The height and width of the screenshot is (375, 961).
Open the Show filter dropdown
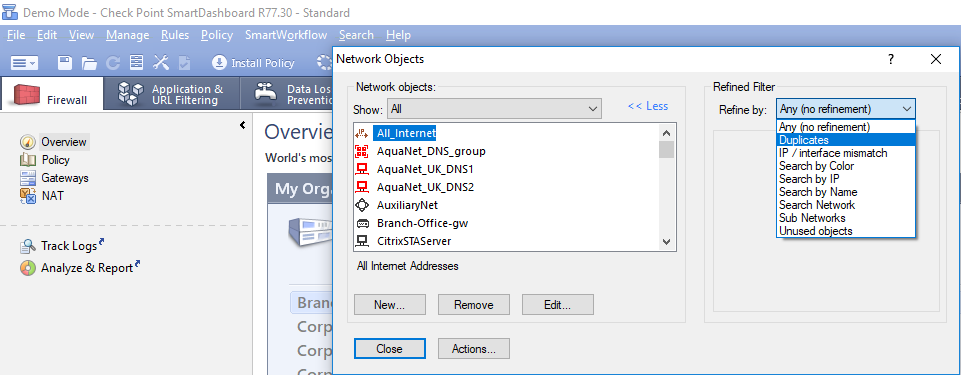494,109
